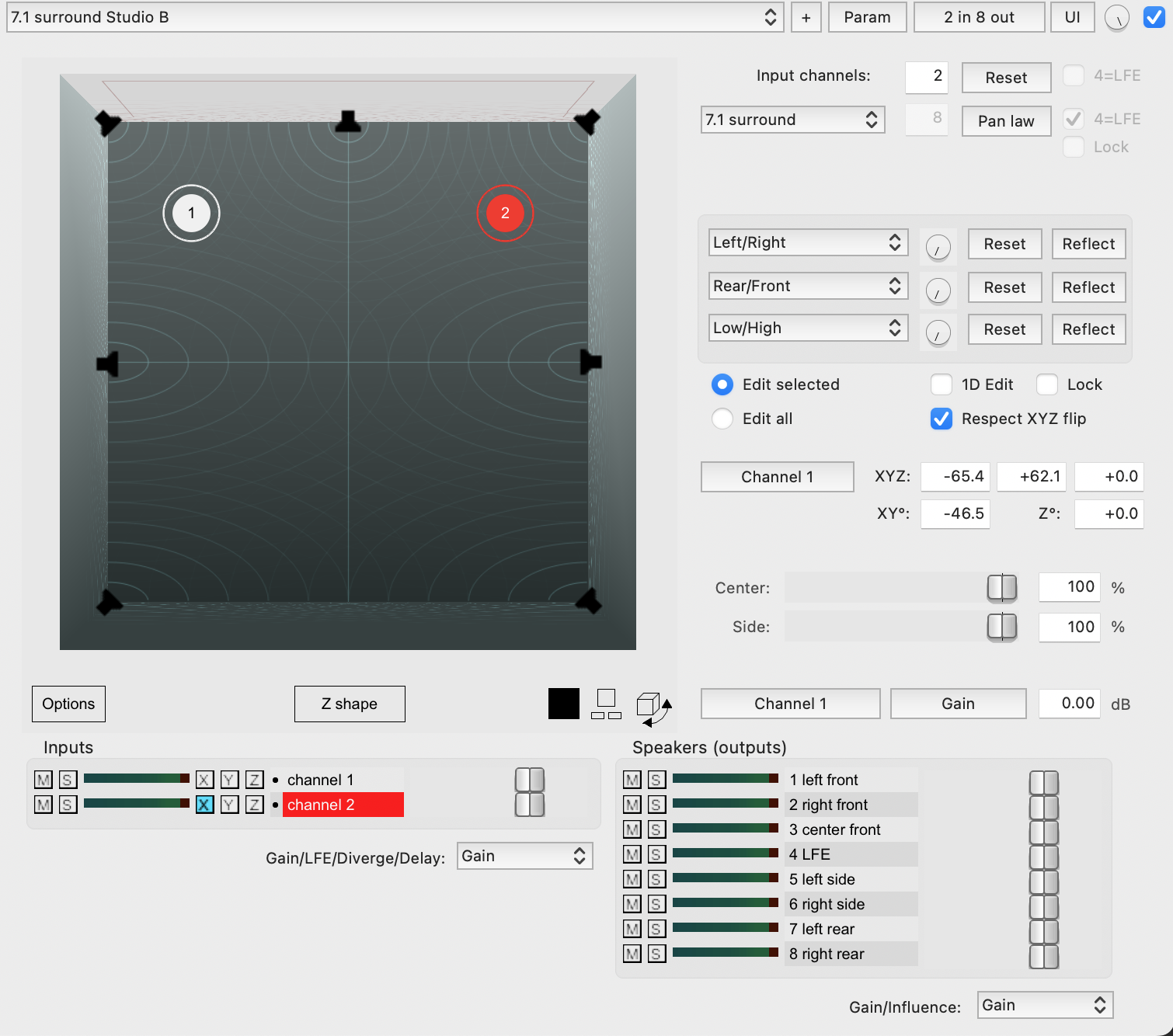Toggle X flip for channel 2

point(204,805)
